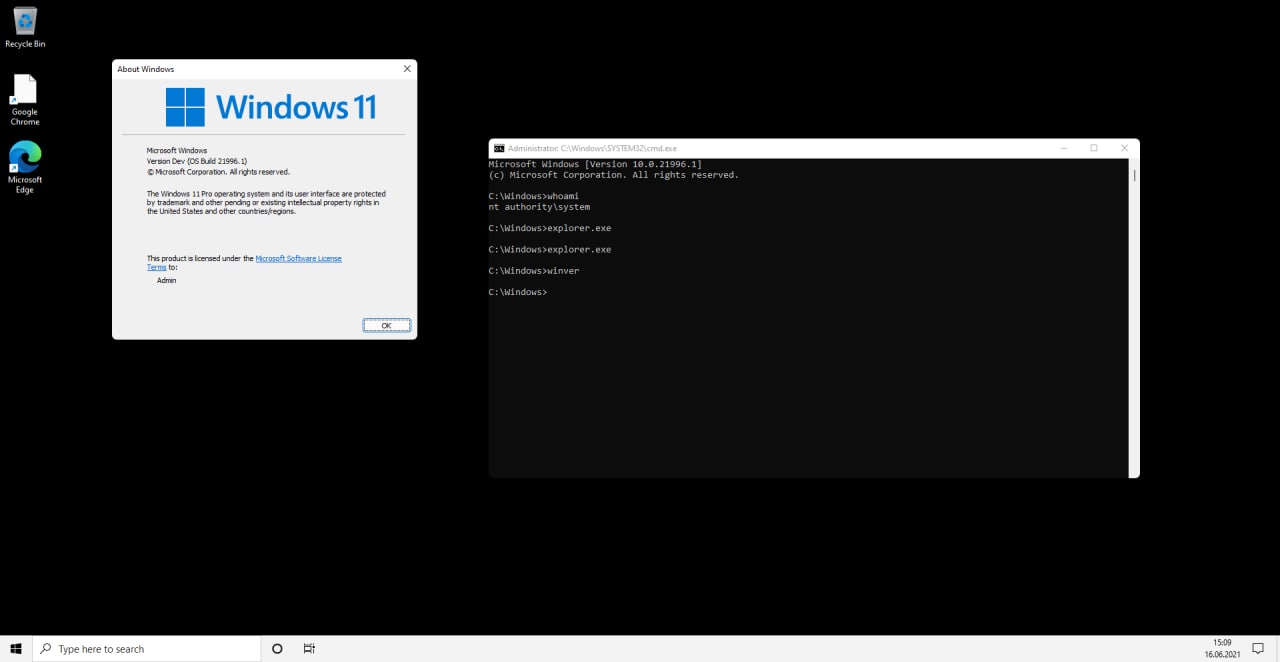Open the Microsoft Software License Terms link
The image size is (1280, 662).
pos(244,263)
